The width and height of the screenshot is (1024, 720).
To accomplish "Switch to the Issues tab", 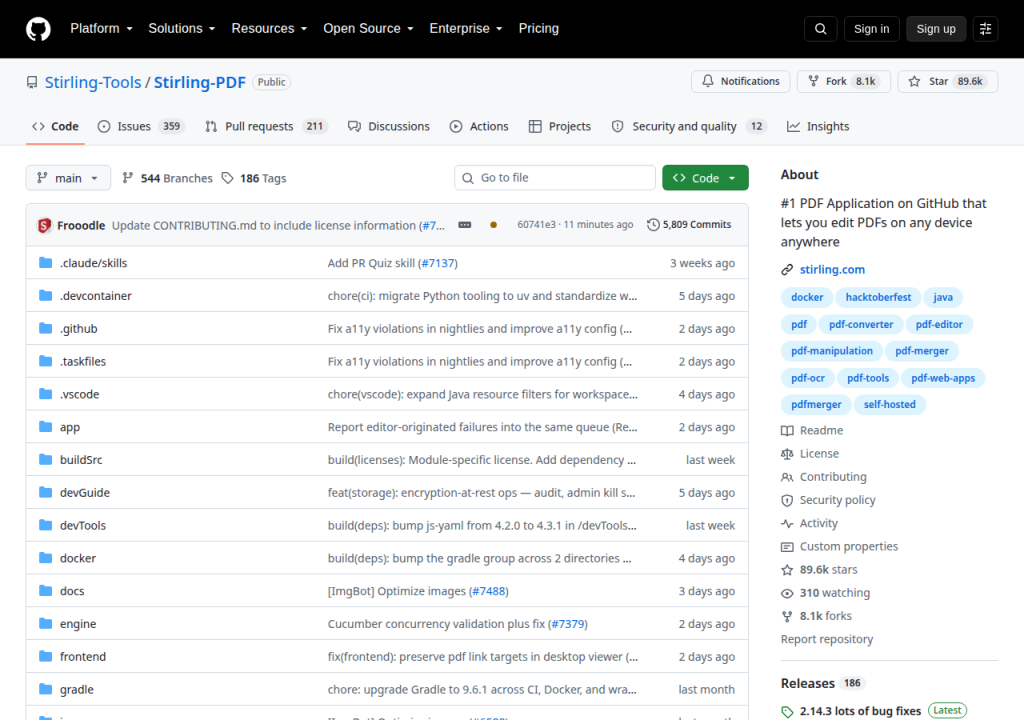I will point(141,126).
